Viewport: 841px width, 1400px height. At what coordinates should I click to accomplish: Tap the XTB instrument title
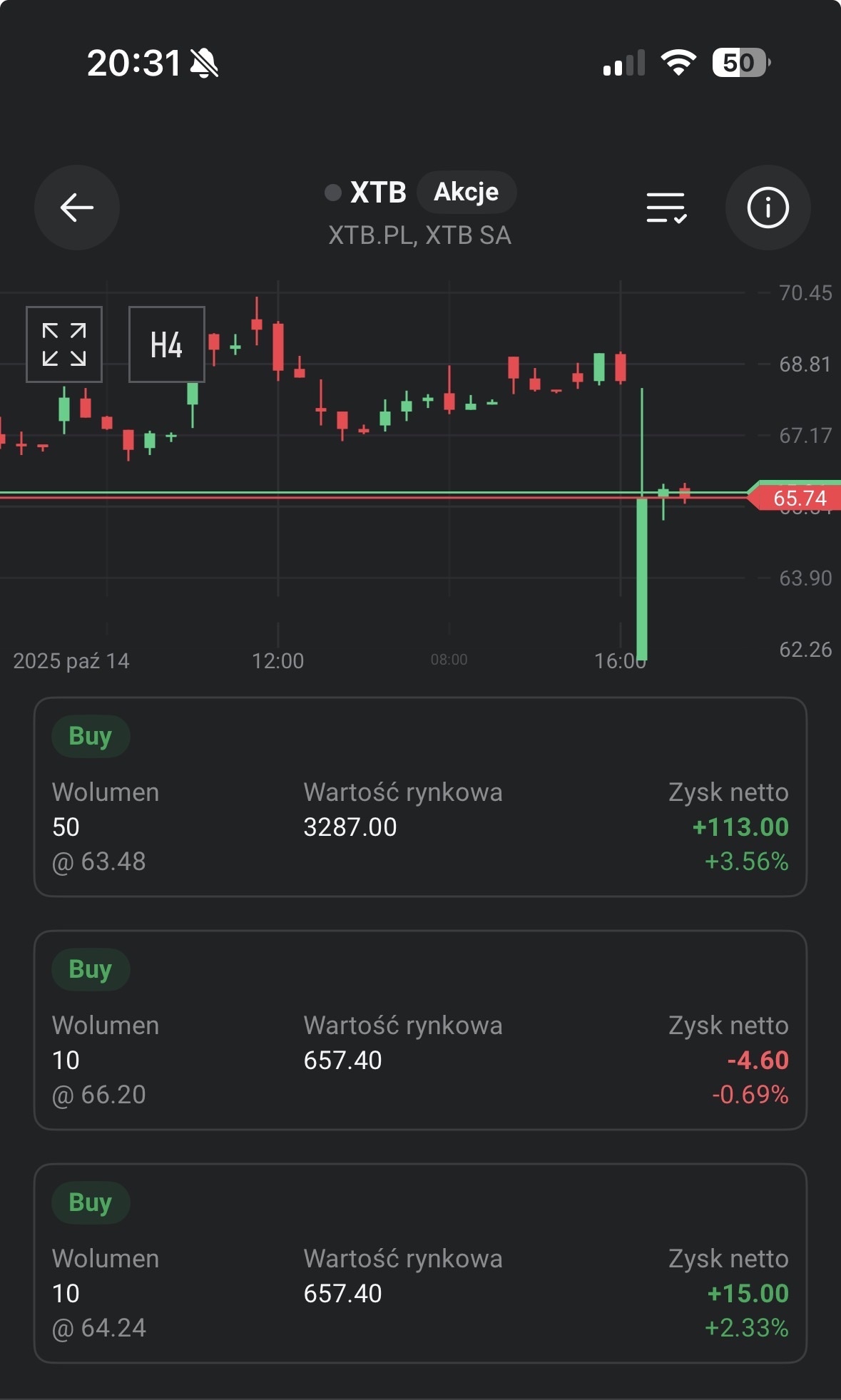tap(377, 193)
